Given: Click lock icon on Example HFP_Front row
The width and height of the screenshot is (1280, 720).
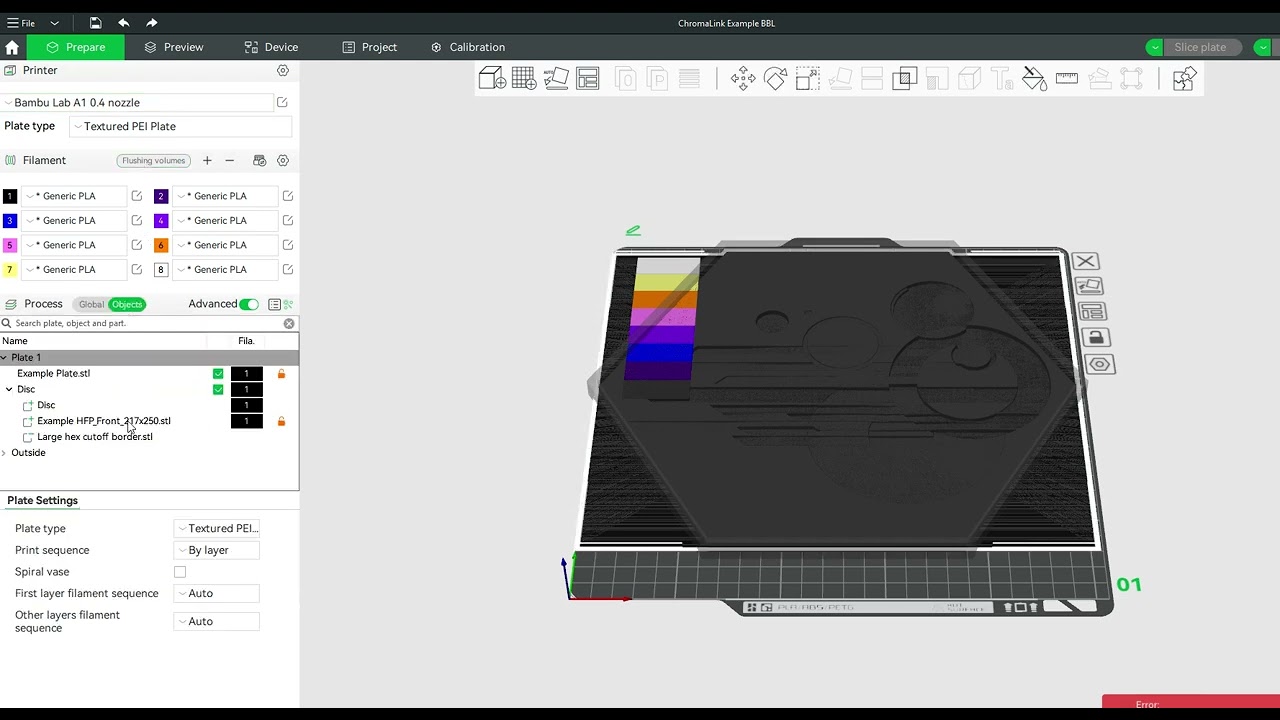Looking at the screenshot, I should pyautogui.click(x=281, y=422).
